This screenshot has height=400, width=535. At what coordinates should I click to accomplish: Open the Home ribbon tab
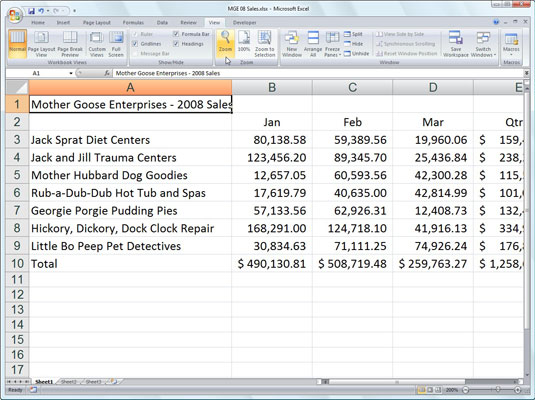tap(38, 23)
